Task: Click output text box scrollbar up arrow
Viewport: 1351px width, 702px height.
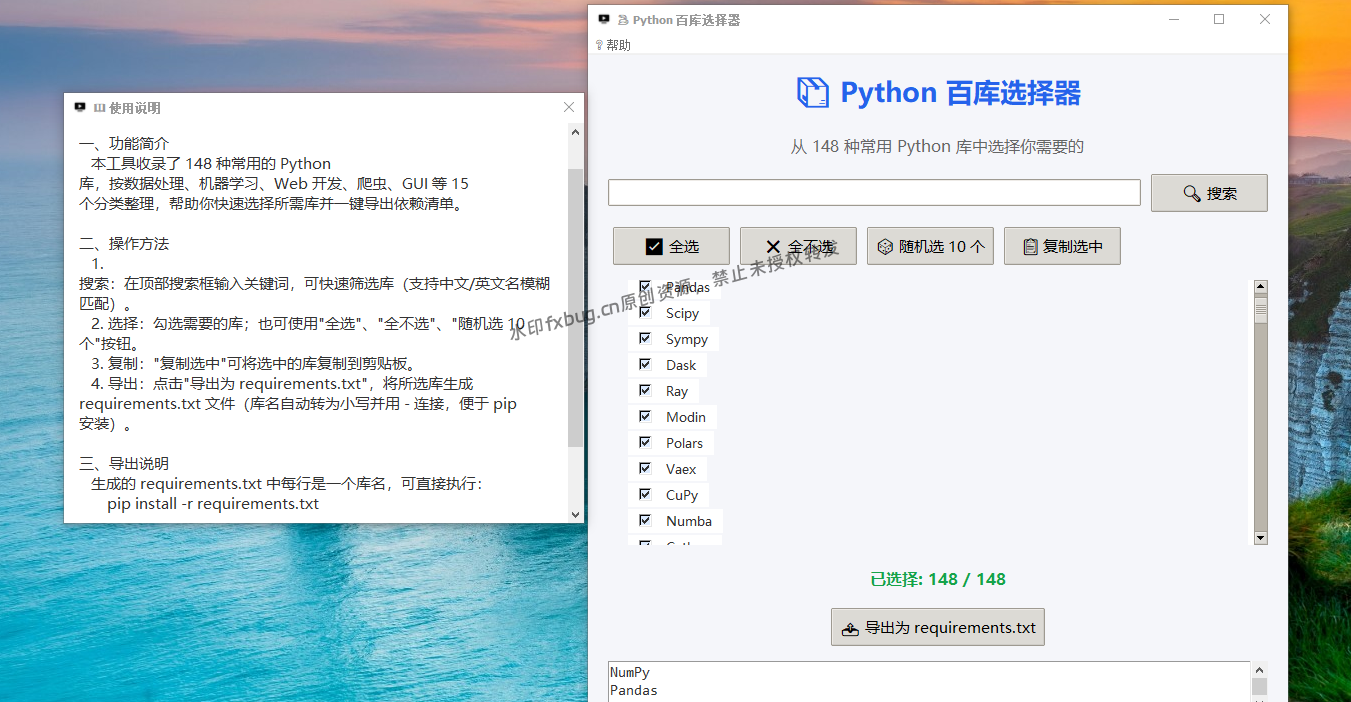Action: [x=1259, y=670]
